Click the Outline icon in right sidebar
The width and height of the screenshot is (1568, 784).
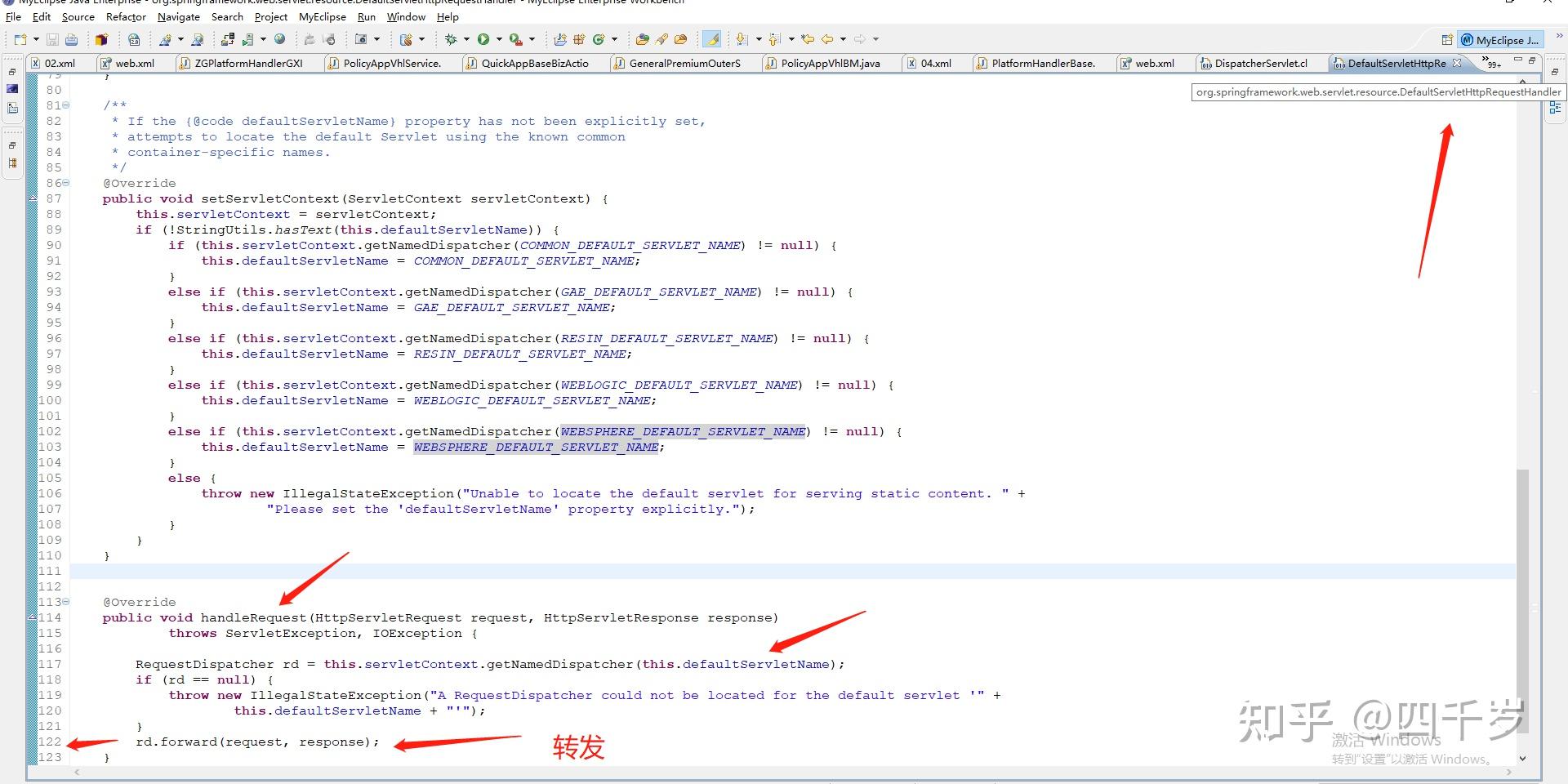(1555, 107)
